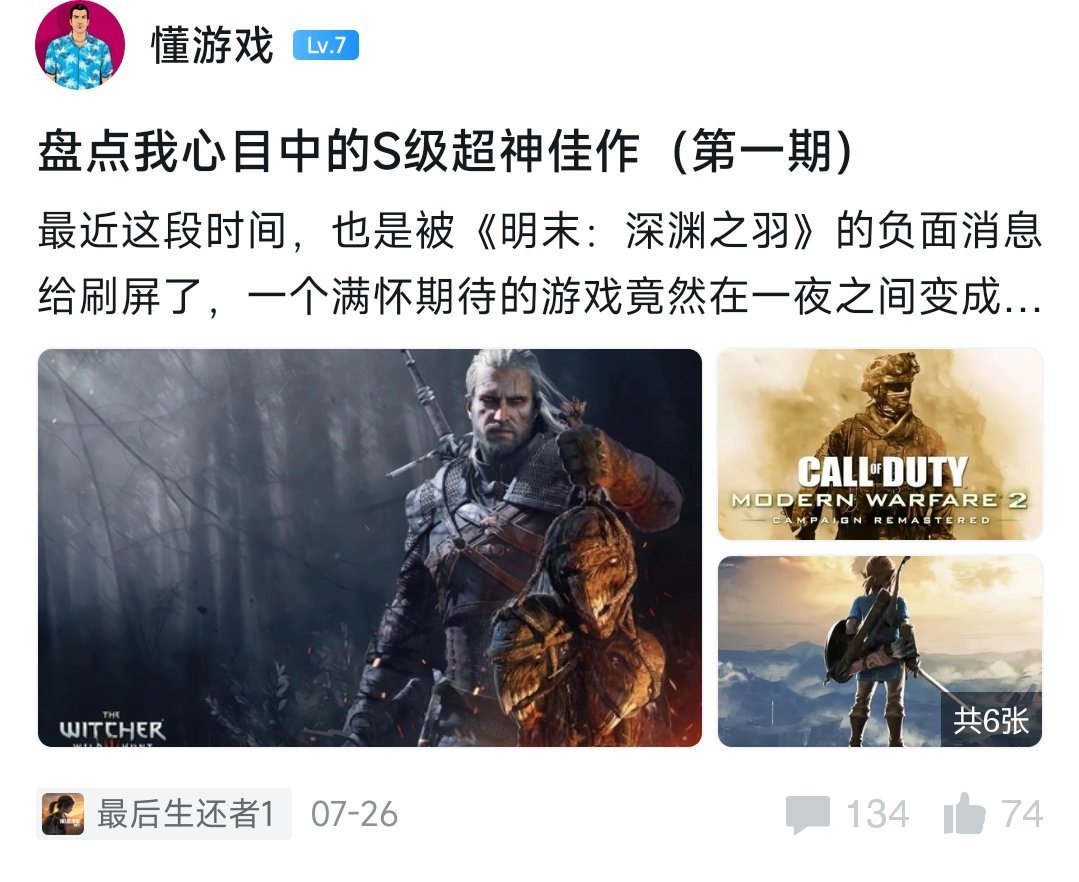Tap the Call of Duty logo text
Viewport: 1079px width, 882px height.
882,473
